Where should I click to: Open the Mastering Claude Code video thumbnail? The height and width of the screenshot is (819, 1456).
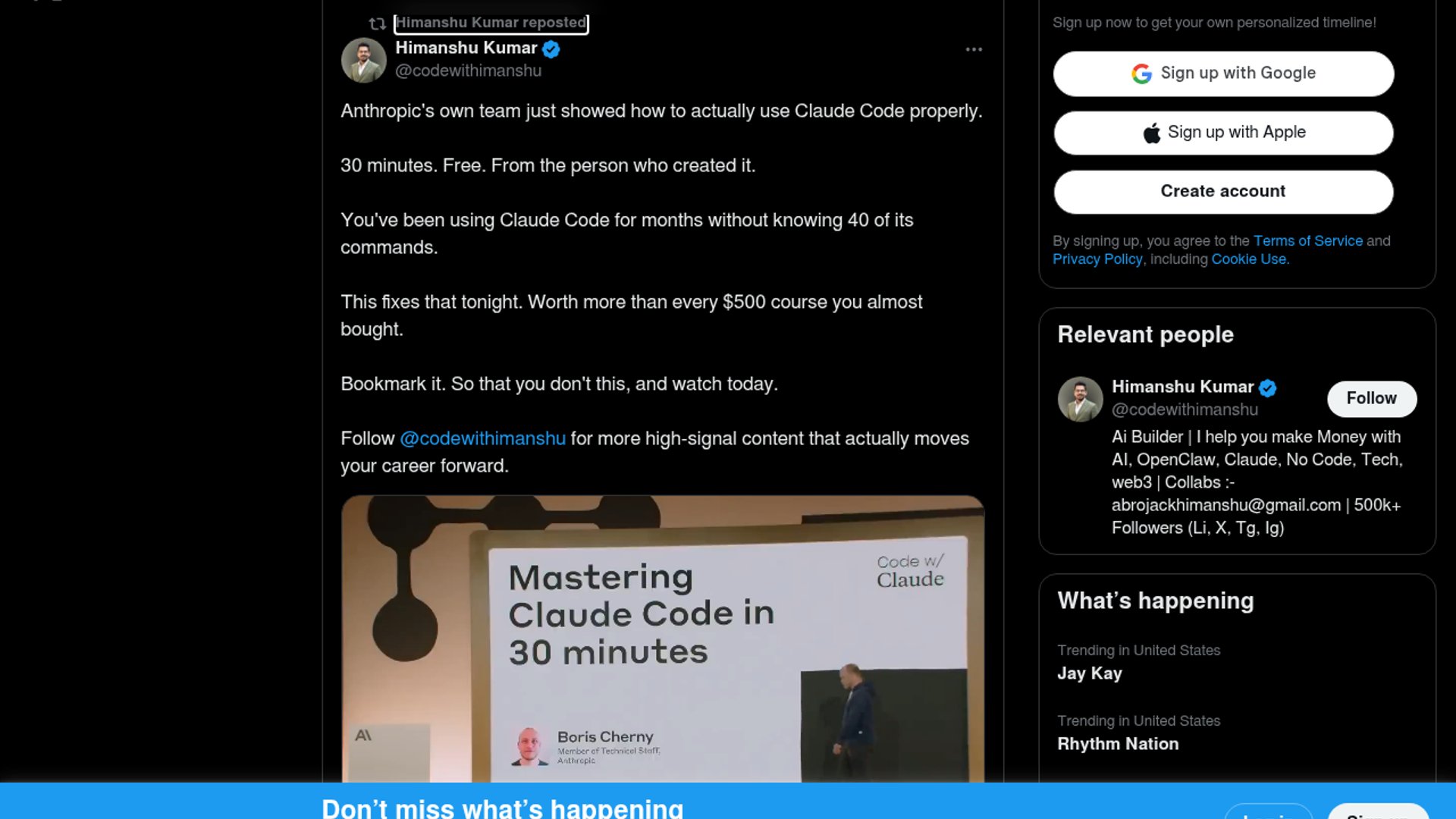coord(663,639)
